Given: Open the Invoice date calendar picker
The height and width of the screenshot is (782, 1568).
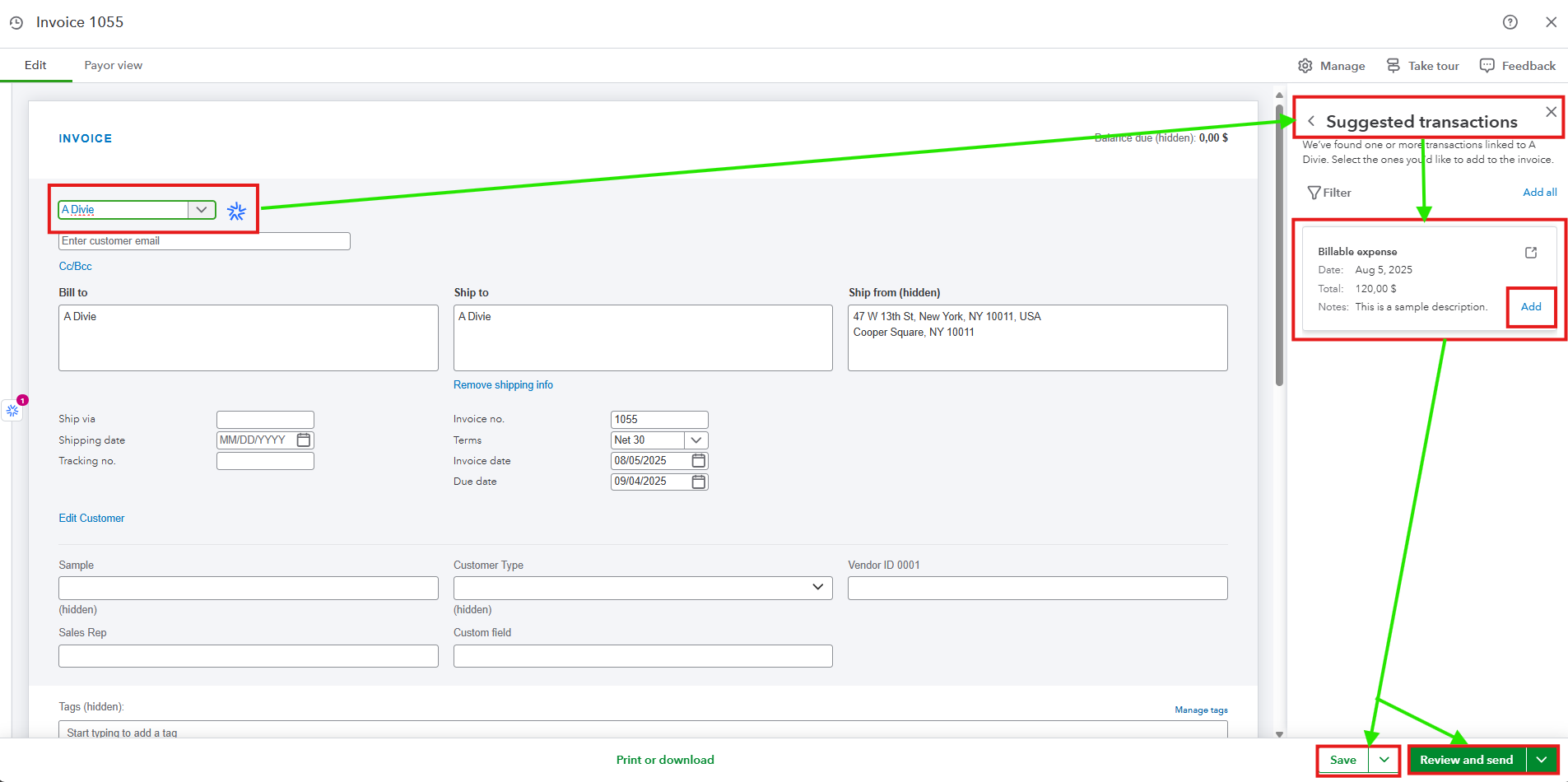Looking at the screenshot, I should 699,460.
